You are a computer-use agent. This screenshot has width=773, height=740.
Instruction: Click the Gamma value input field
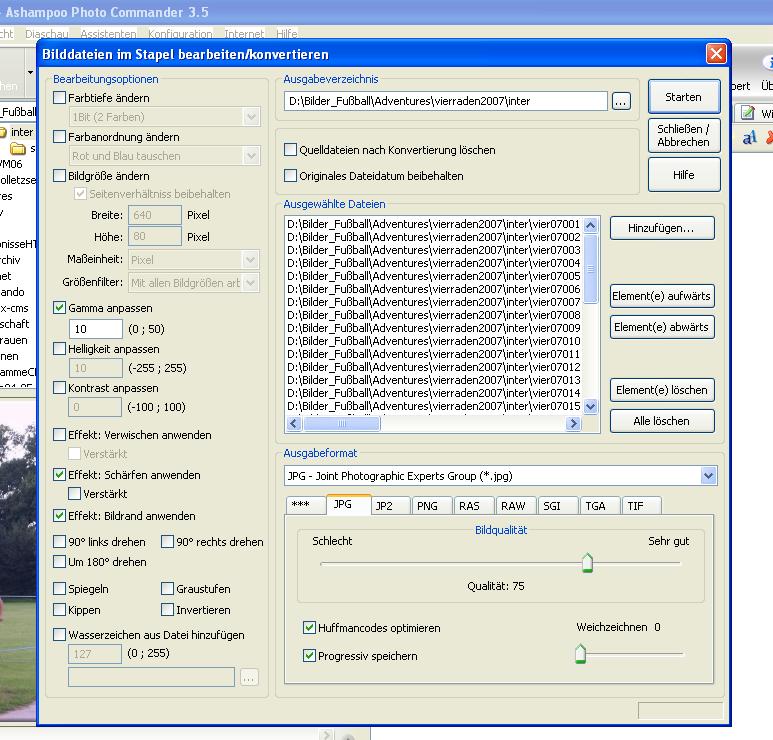(x=95, y=329)
